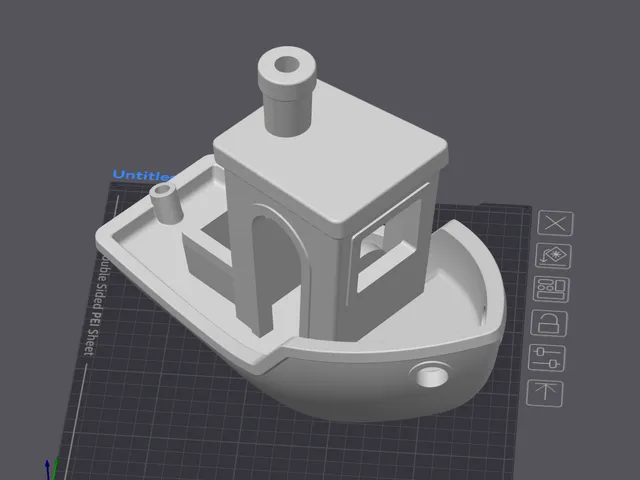Auto-orient objects on this plate
Image resolution: width=640 pixels, height=480 pixels.
pos(553,256)
